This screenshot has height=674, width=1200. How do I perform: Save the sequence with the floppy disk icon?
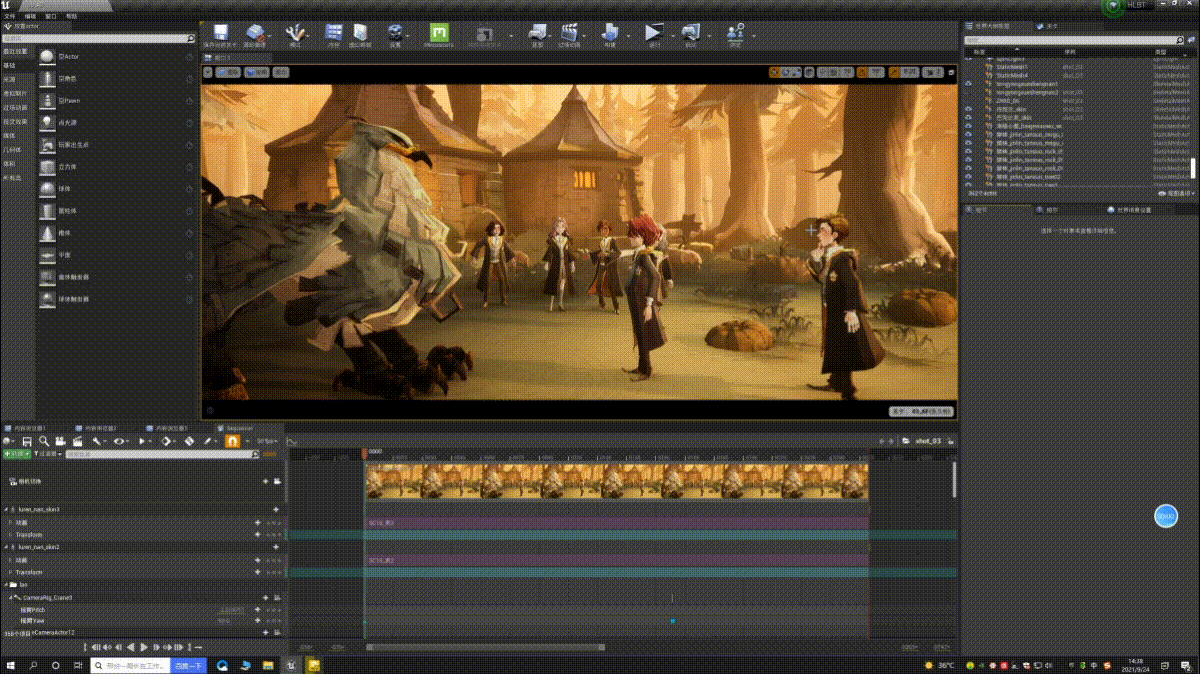(28, 441)
